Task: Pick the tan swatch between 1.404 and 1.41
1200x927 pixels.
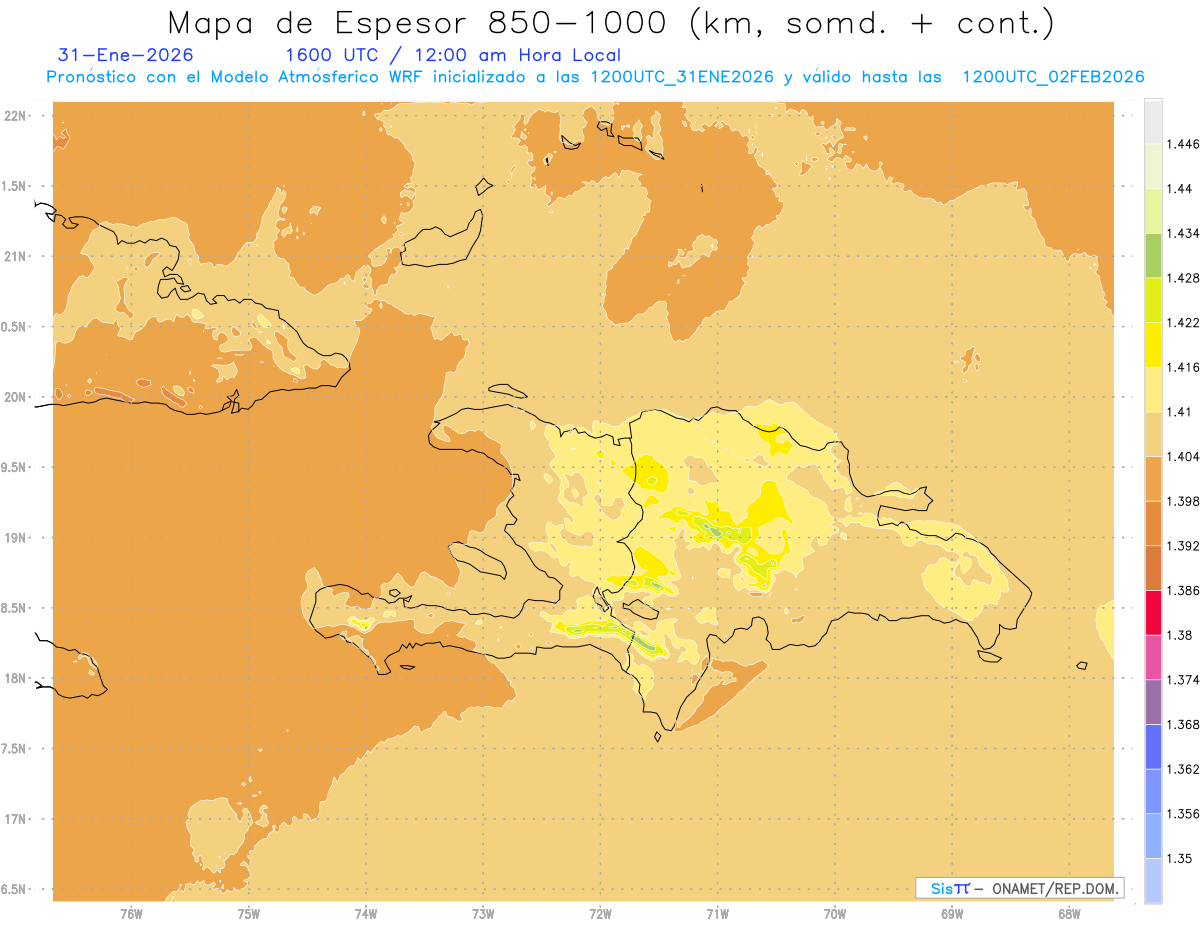Action: 1153,433
